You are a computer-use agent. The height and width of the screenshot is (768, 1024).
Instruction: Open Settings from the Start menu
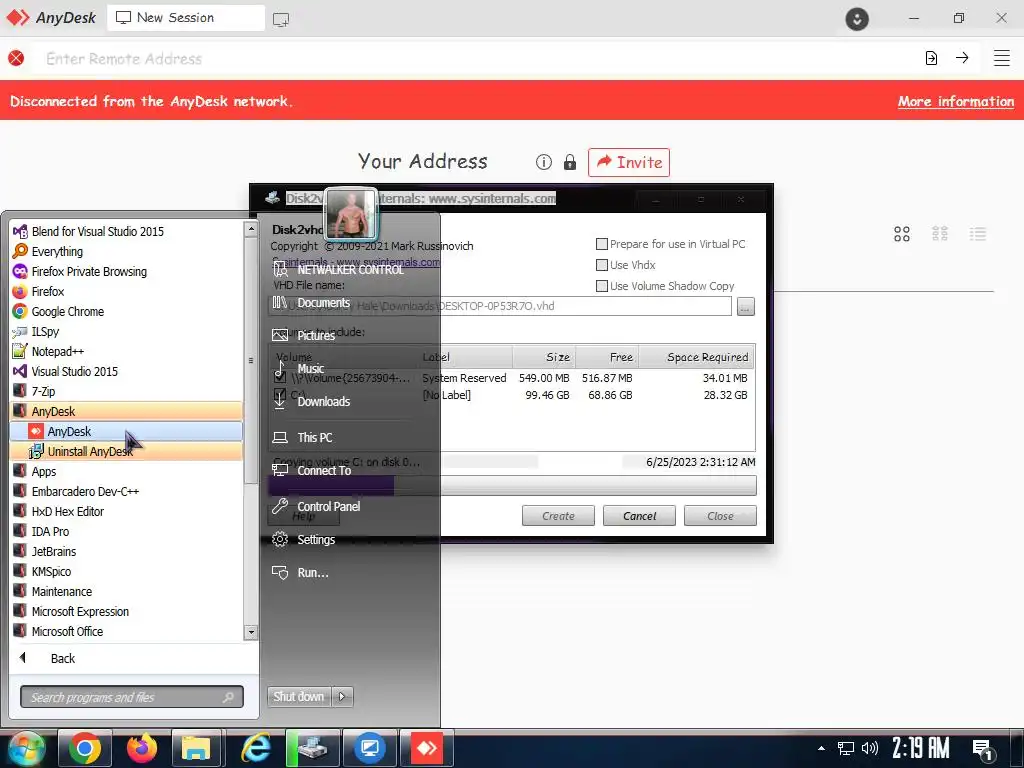316,540
